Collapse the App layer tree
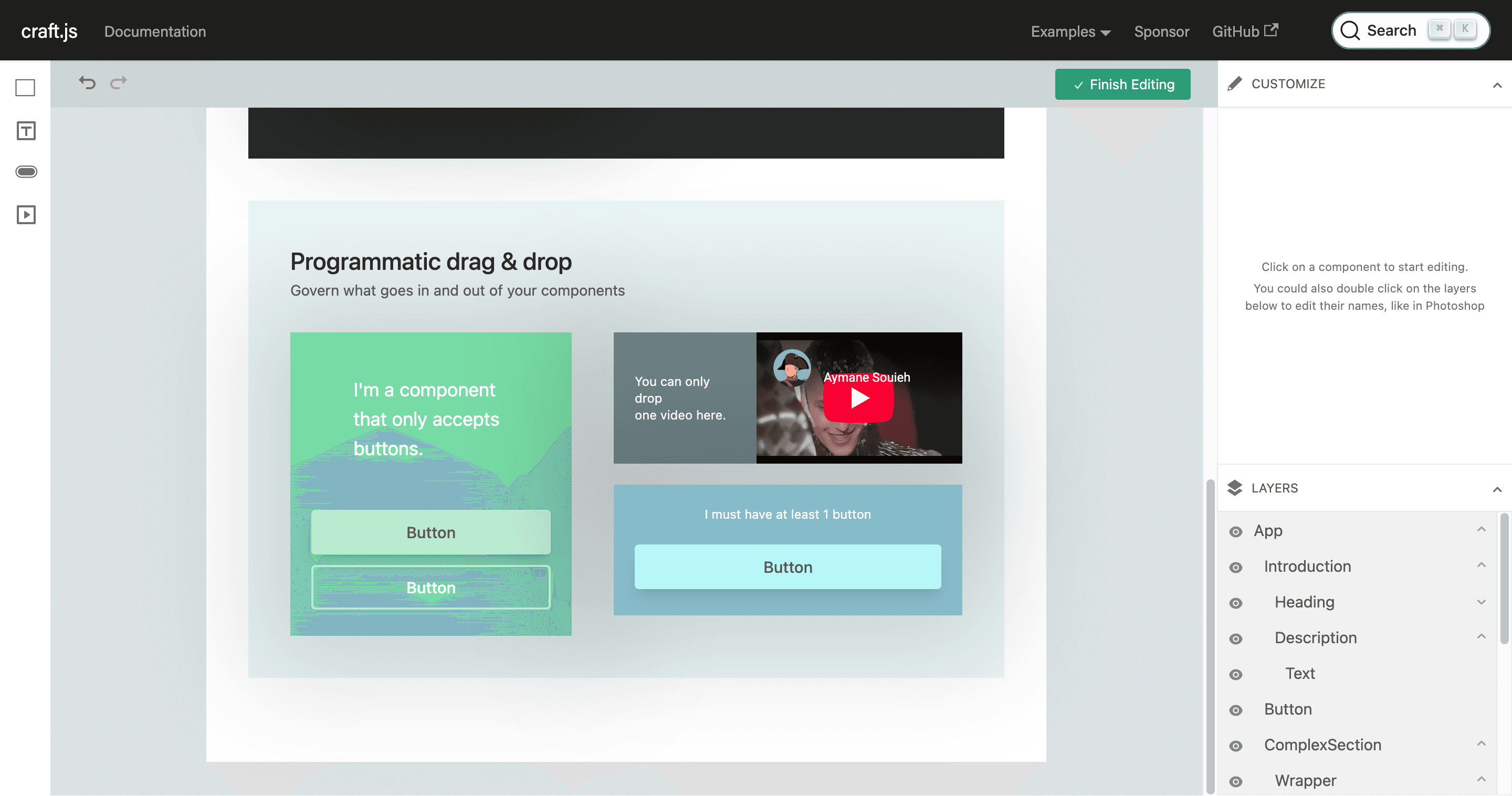 1482,529
